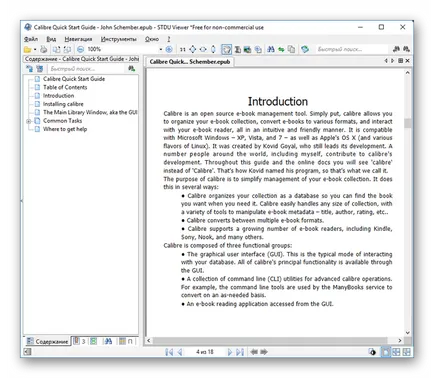Focus the contents panel quick search field

[87, 69]
